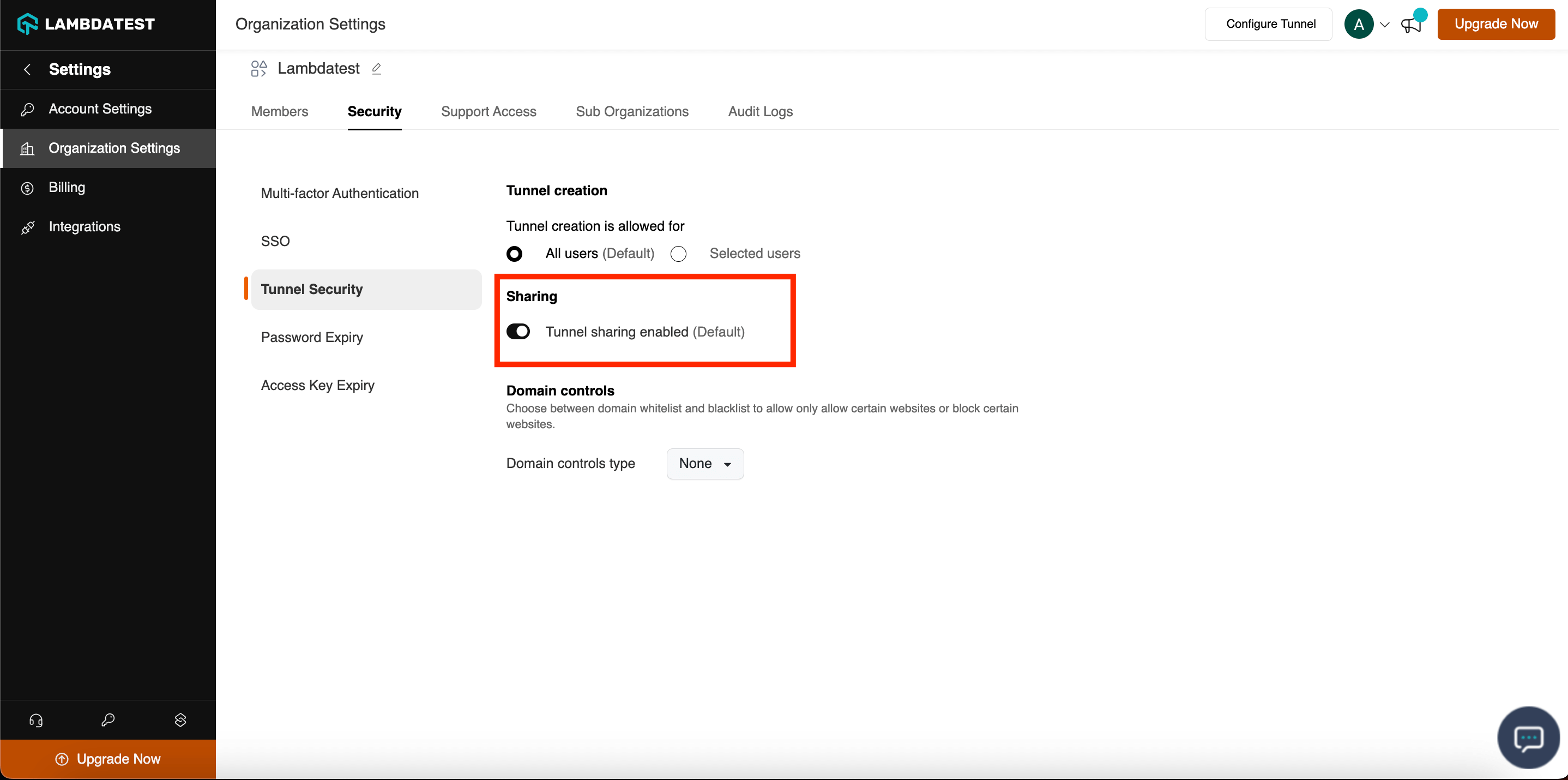The height and width of the screenshot is (780, 1568).
Task: Disable the Tunnel sharing toggle
Action: coord(518,331)
